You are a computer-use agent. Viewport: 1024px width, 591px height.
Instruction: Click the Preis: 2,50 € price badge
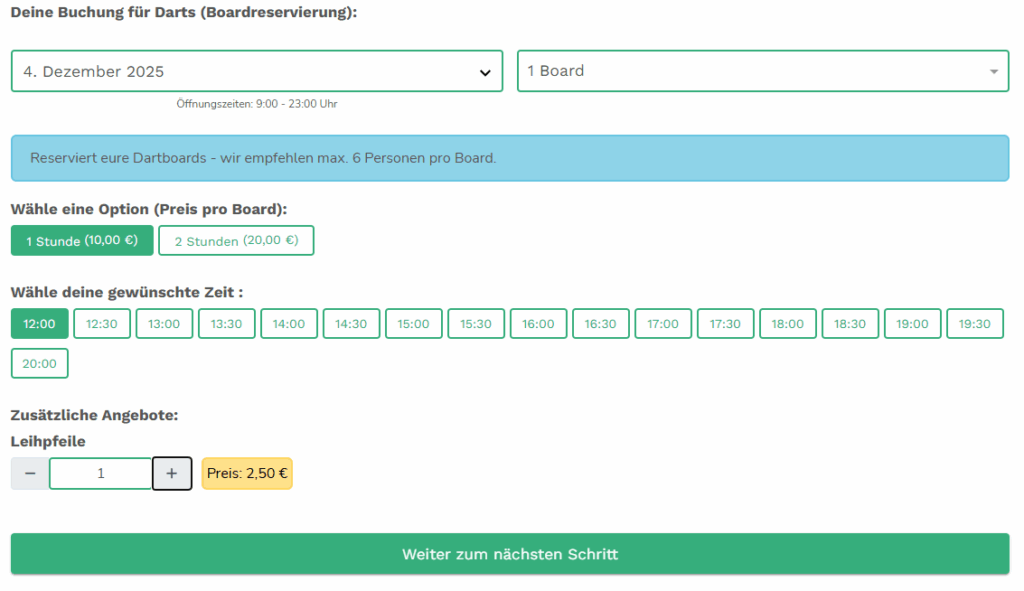247,474
